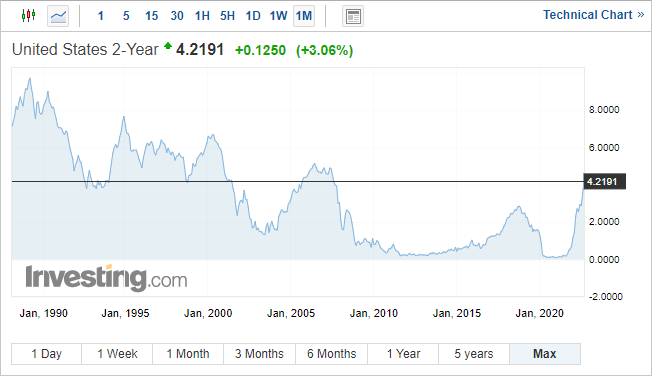
Task: Select the 5 minute interval
Action: coord(126,16)
